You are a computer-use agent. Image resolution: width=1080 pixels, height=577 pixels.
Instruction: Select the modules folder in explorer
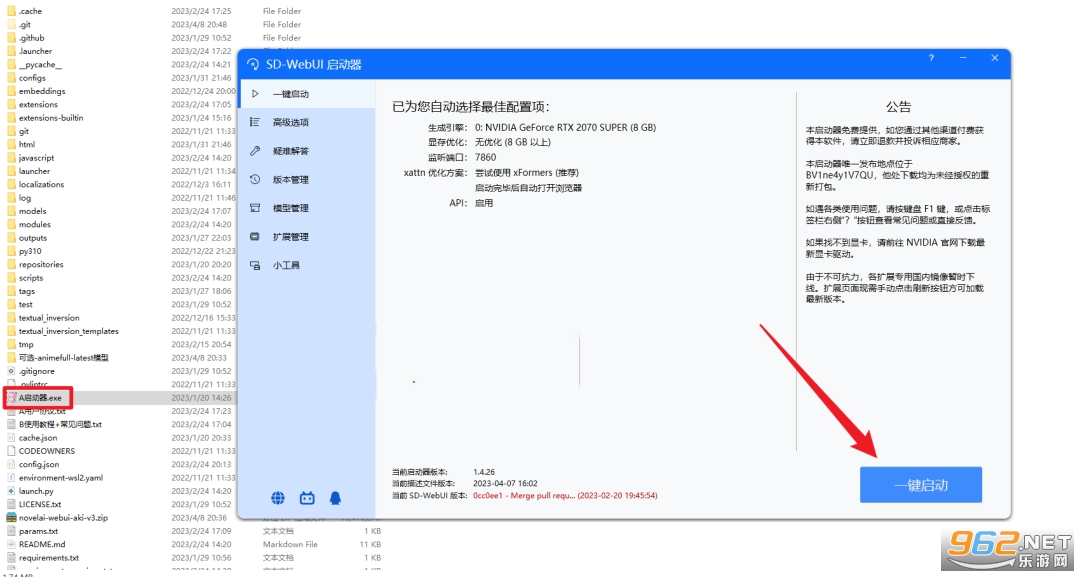(34, 224)
